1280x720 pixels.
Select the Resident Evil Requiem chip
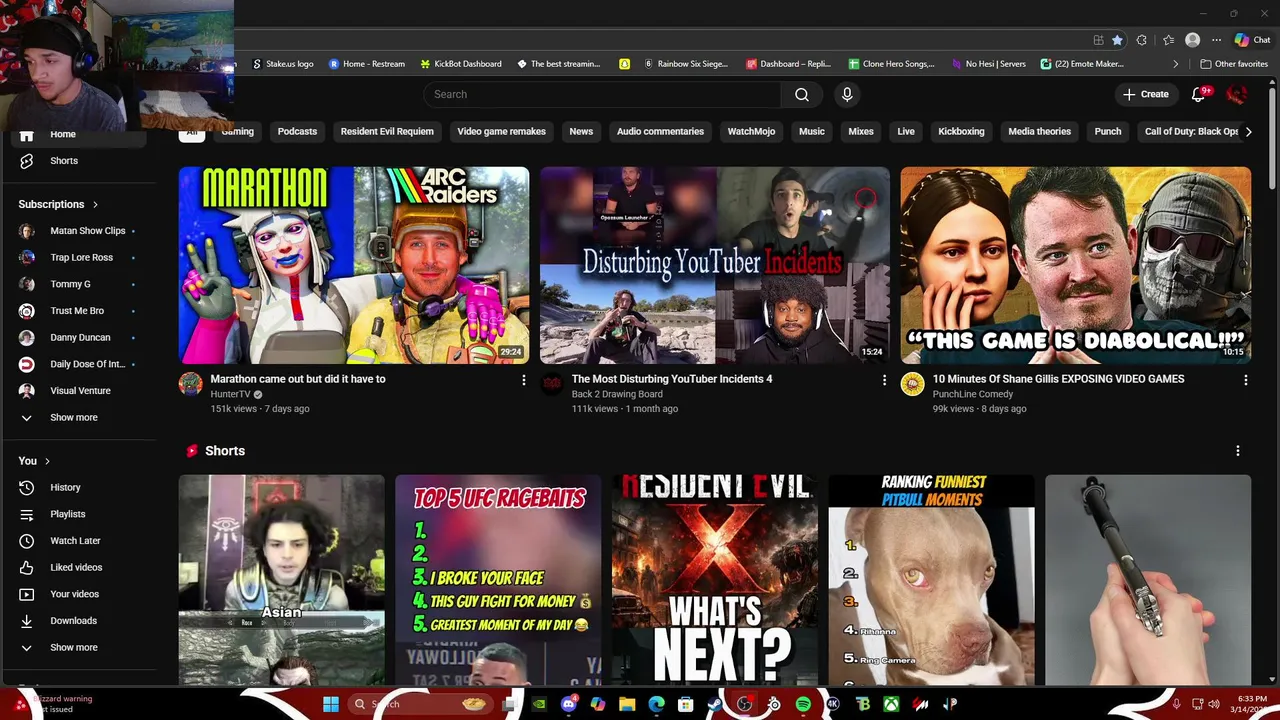click(387, 131)
